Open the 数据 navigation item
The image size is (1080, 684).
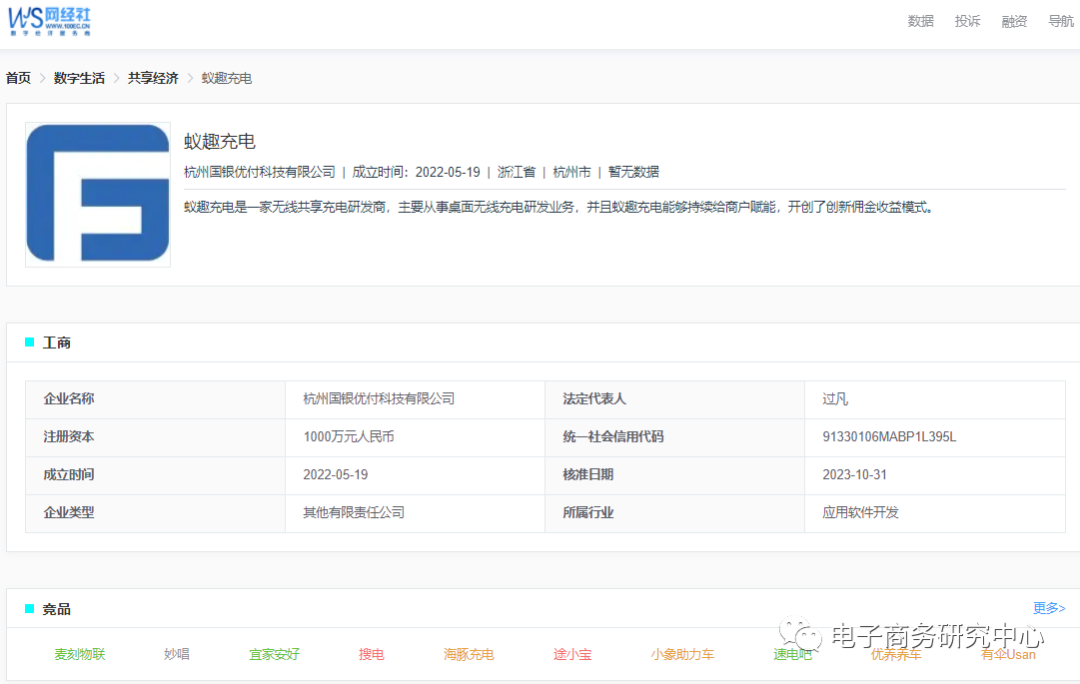pos(920,20)
